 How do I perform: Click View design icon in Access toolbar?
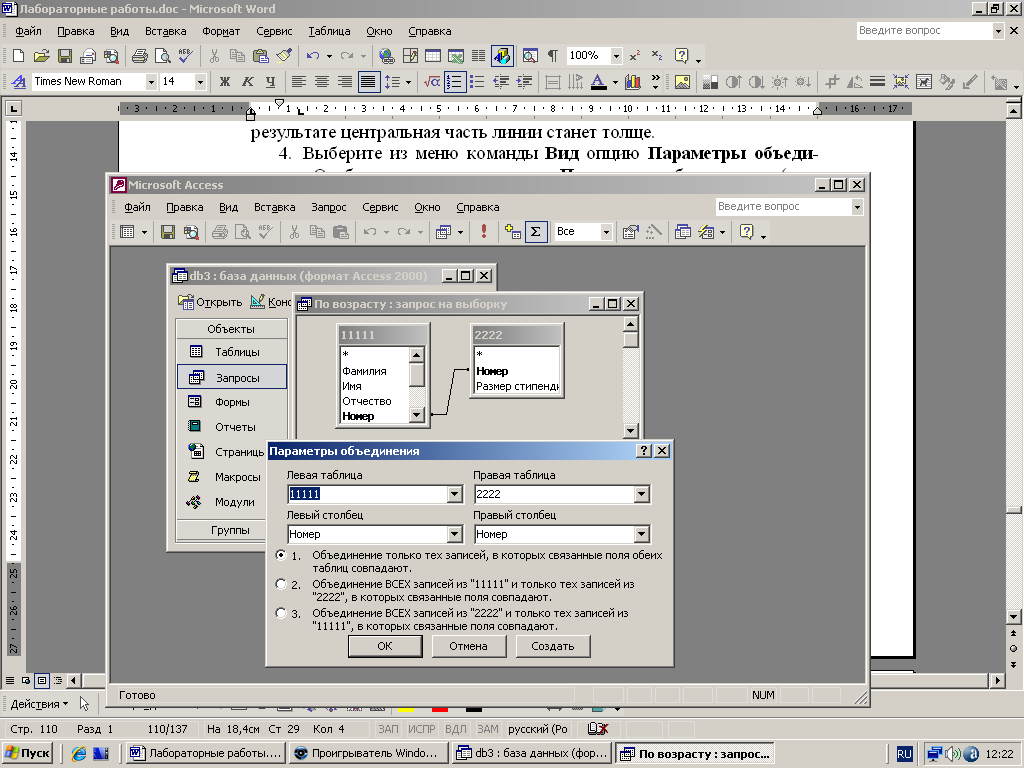(x=127, y=232)
